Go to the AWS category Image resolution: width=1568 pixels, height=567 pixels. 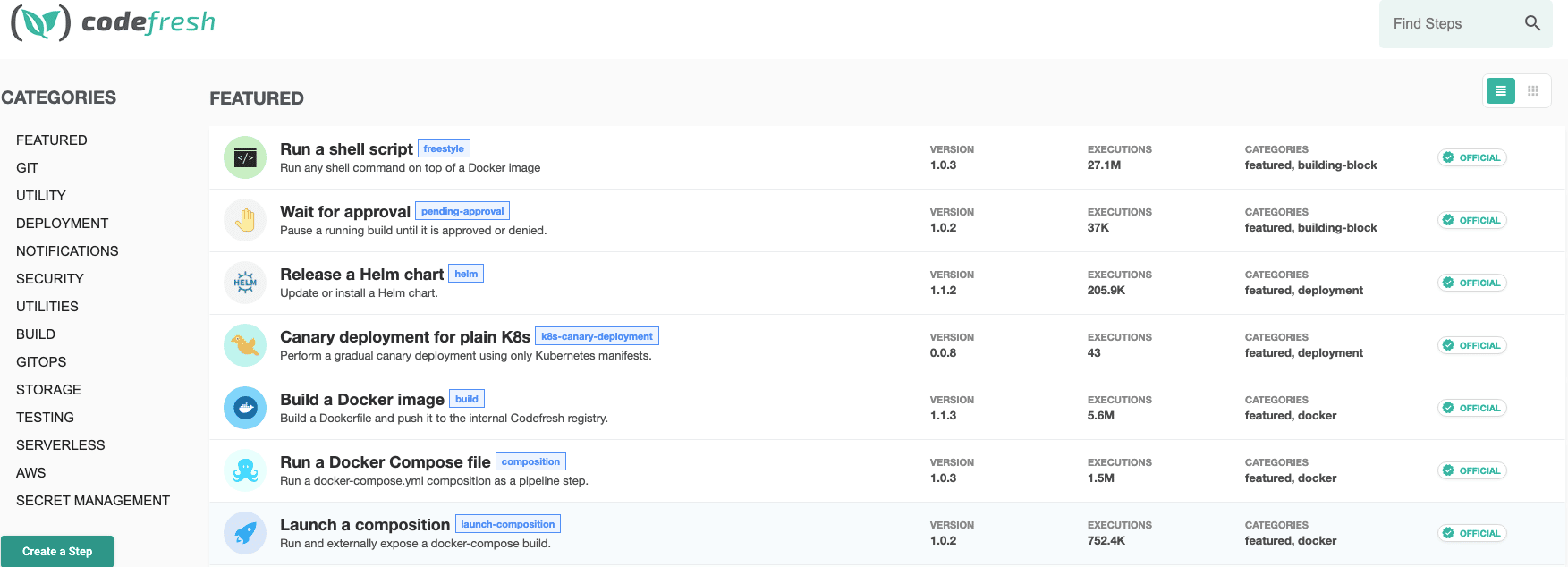[x=31, y=473]
